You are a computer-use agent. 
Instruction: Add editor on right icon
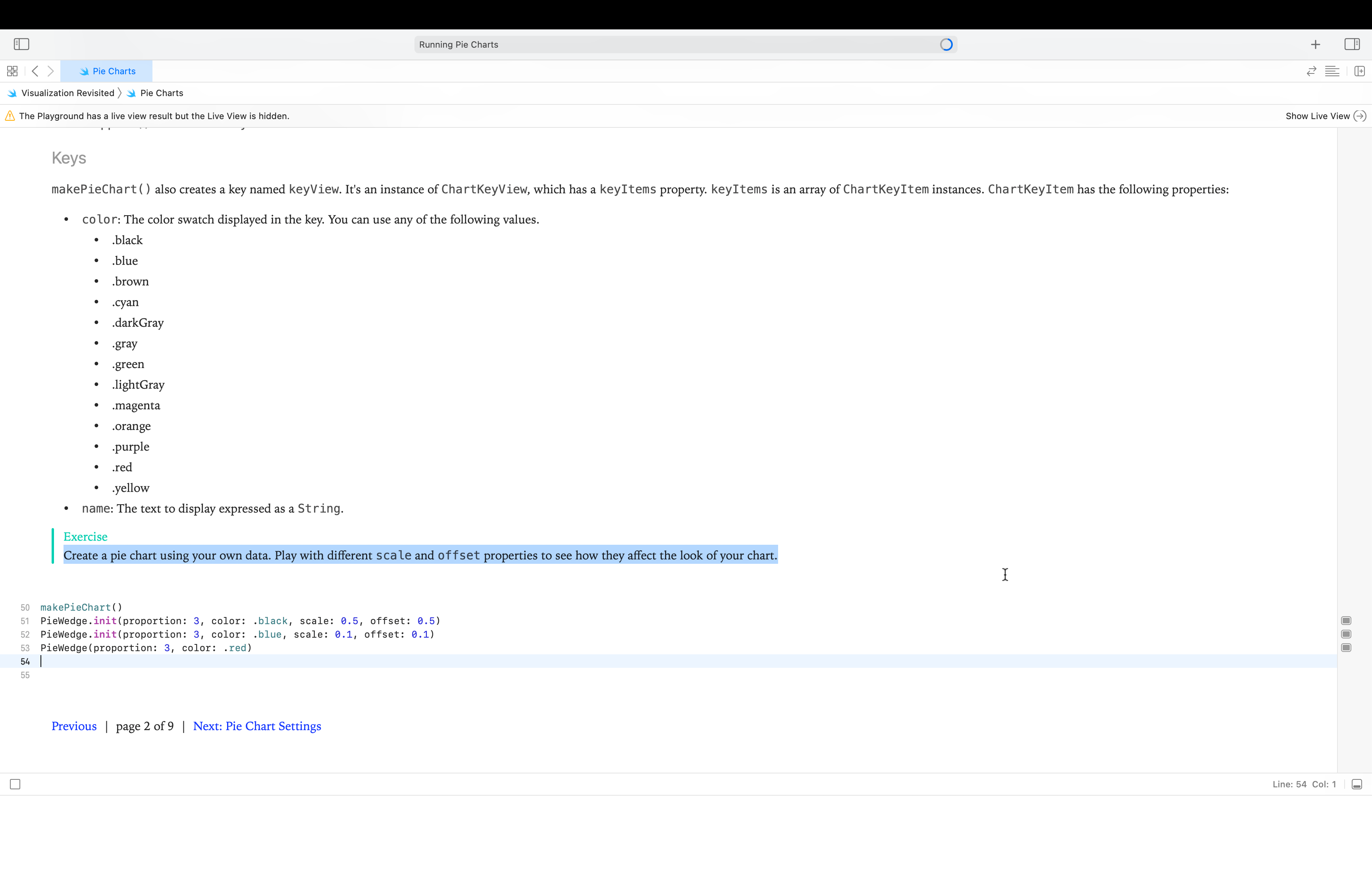point(1359,71)
